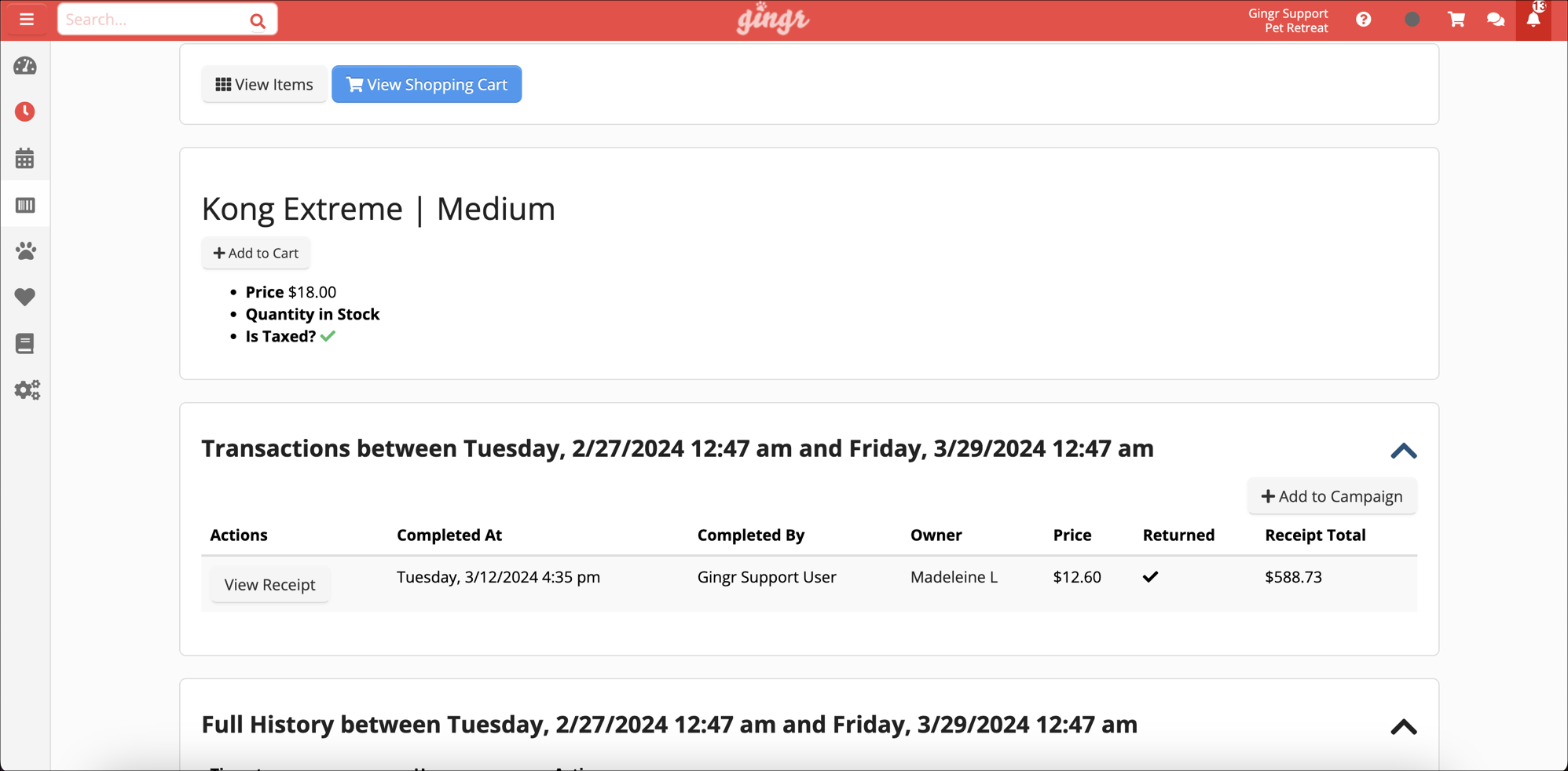Click the Tuesday, 3/12/2024 4:35 pm date
The height and width of the screenshot is (771, 1568).
[498, 577]
